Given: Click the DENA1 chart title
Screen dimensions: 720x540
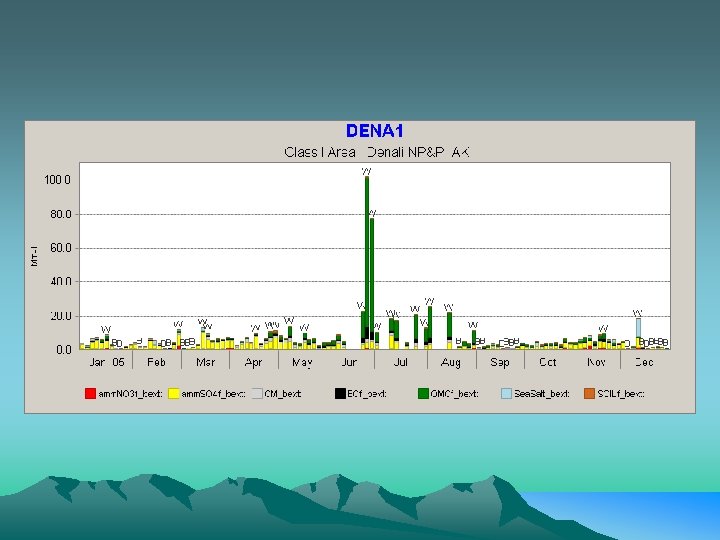Looking at the screenshot, I should [x=375, y=131].
